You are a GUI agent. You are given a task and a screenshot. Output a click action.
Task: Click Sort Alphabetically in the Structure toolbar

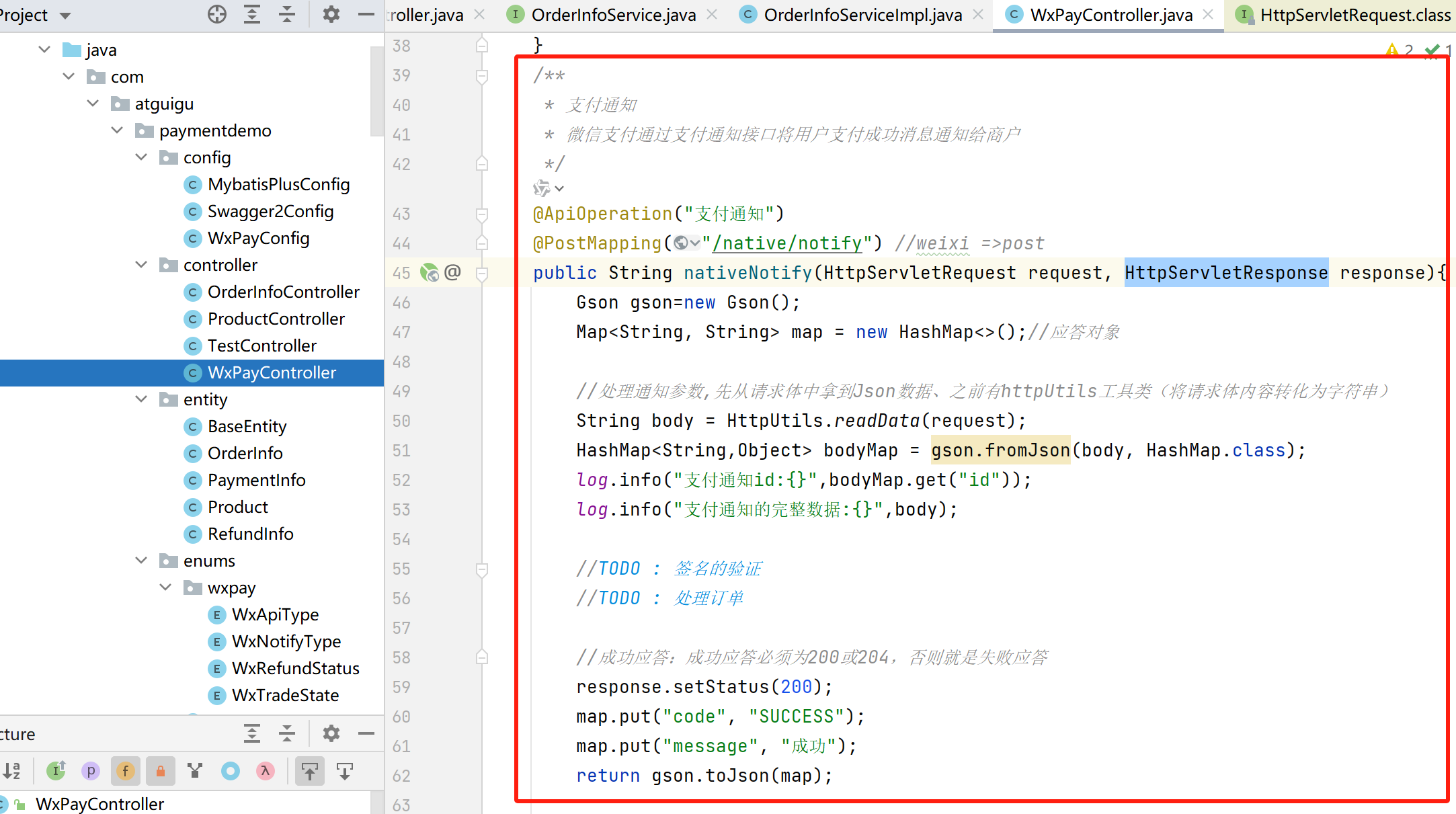click(12, 770)
